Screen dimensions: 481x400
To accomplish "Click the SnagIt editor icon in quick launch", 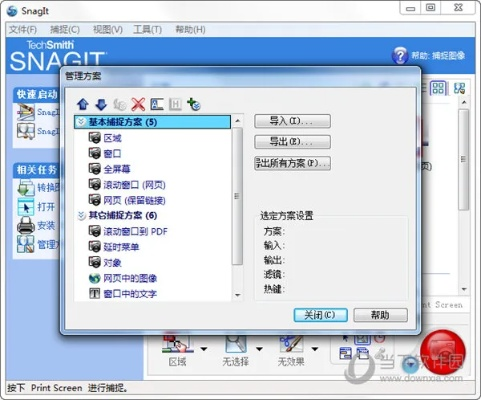I will coord(26,112).
